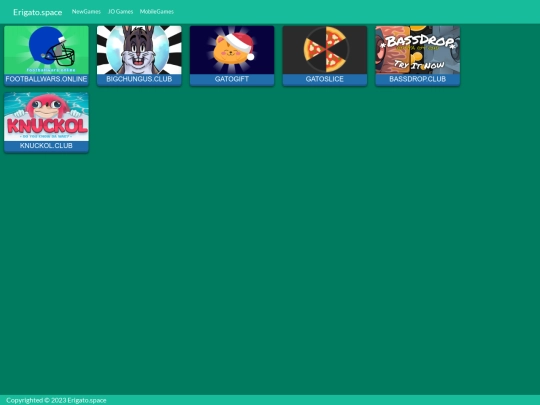Click the Knuckol game thumbnail image
The height and width of the screenshot is (405, 540).
pyautogui.click(x=46, y=116)
